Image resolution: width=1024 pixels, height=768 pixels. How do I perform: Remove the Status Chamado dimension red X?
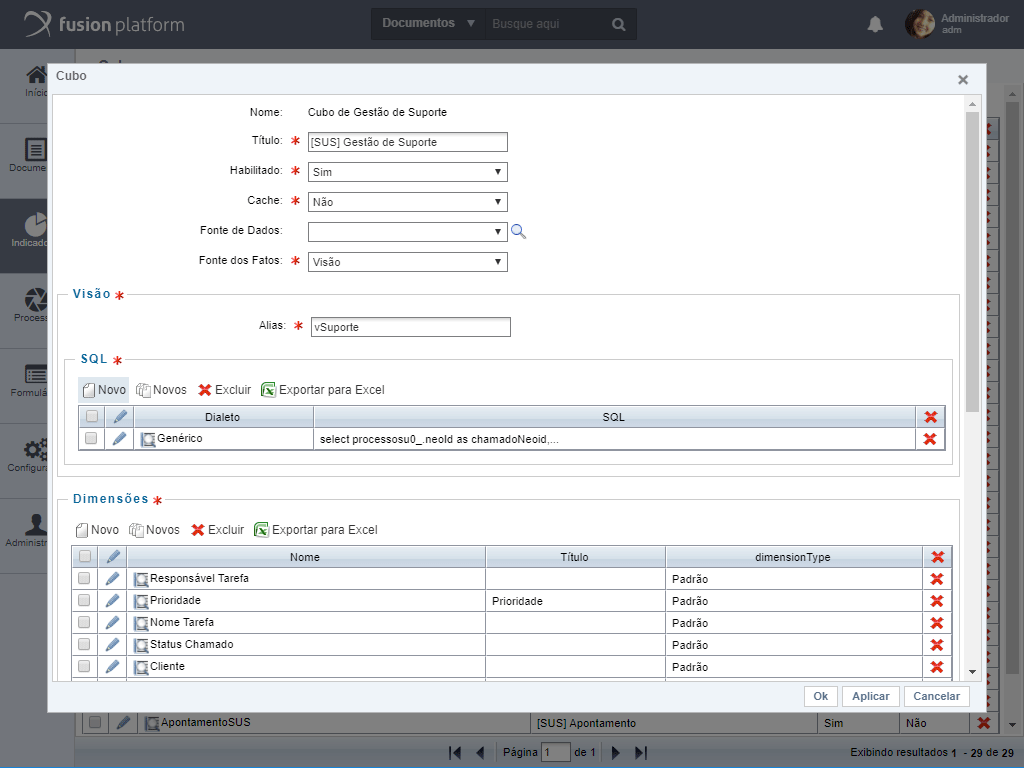pyautogui.click(x=937, y=645)
